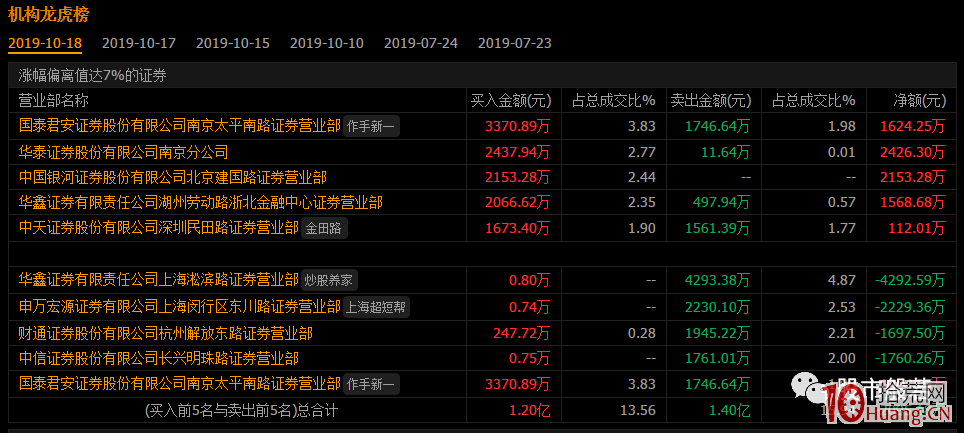The width and height of the screenshot is (964, 433).
Task: Select the 0.28 percentage cell
Action: [642, 333]
